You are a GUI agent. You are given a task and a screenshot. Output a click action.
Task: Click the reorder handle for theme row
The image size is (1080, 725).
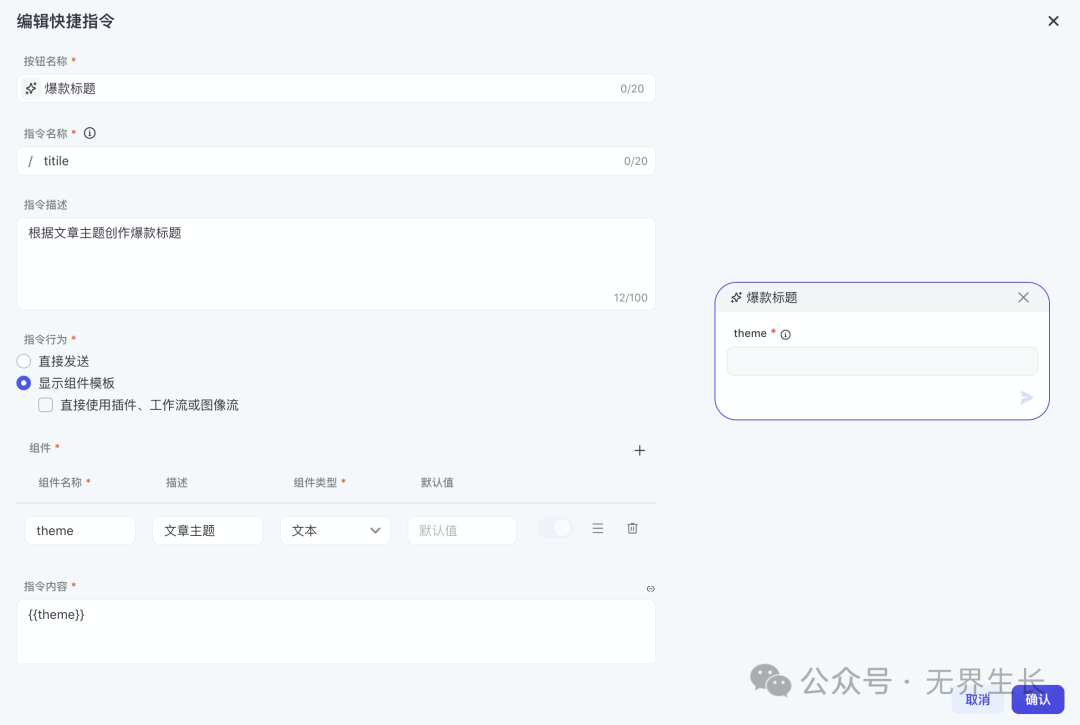click(x=598, y=528)
